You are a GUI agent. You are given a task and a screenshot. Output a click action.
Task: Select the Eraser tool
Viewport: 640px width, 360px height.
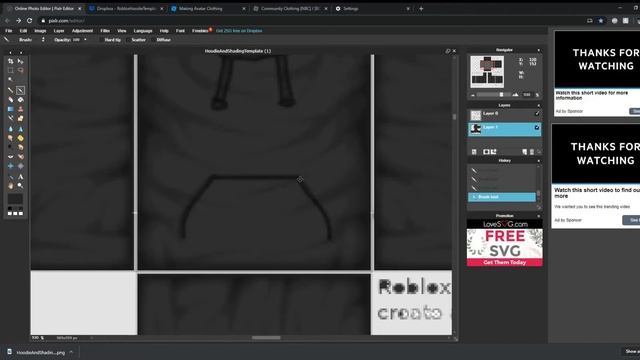(11, 100)
